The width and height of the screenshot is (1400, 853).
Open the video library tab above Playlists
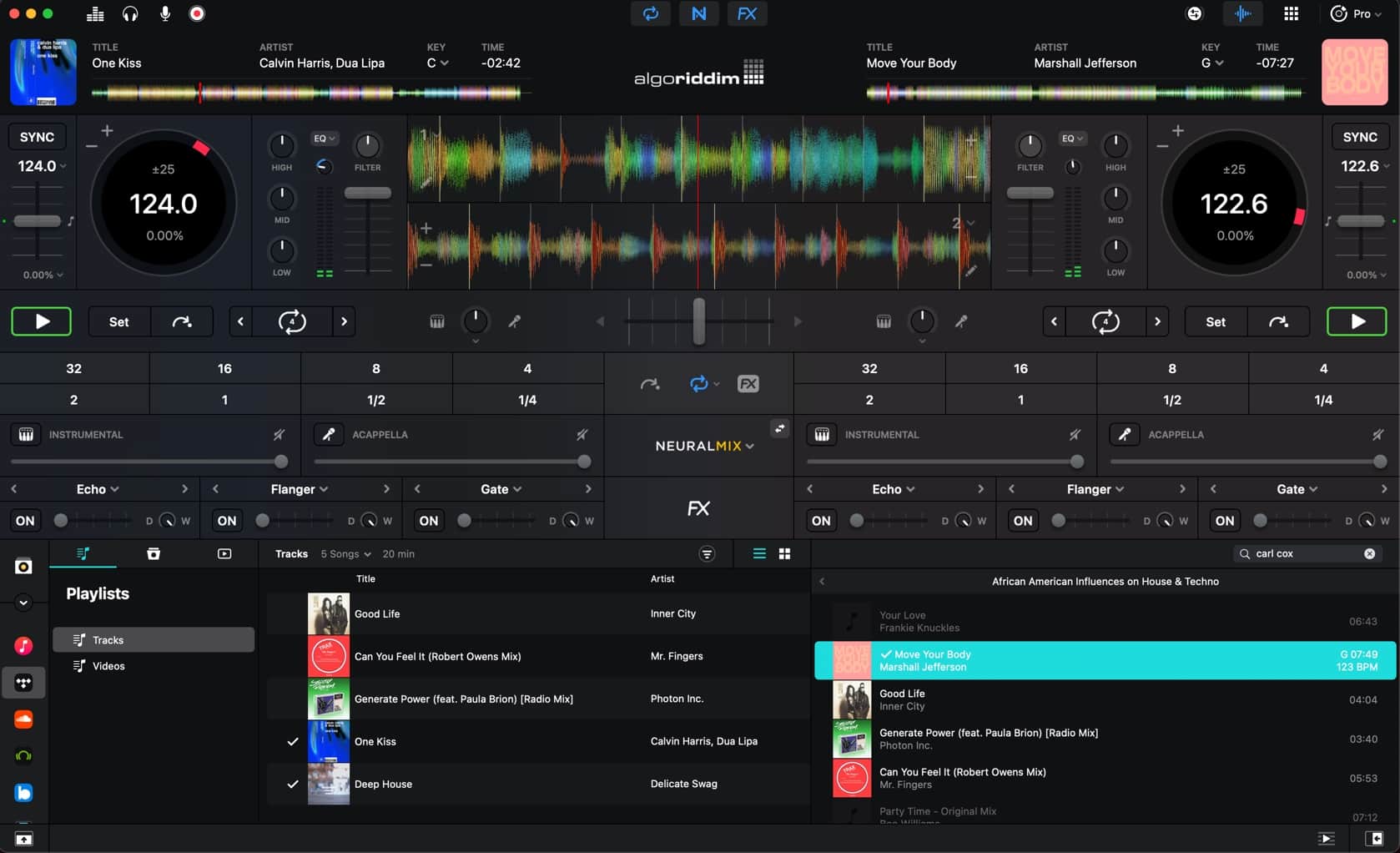tap(224, 553)
